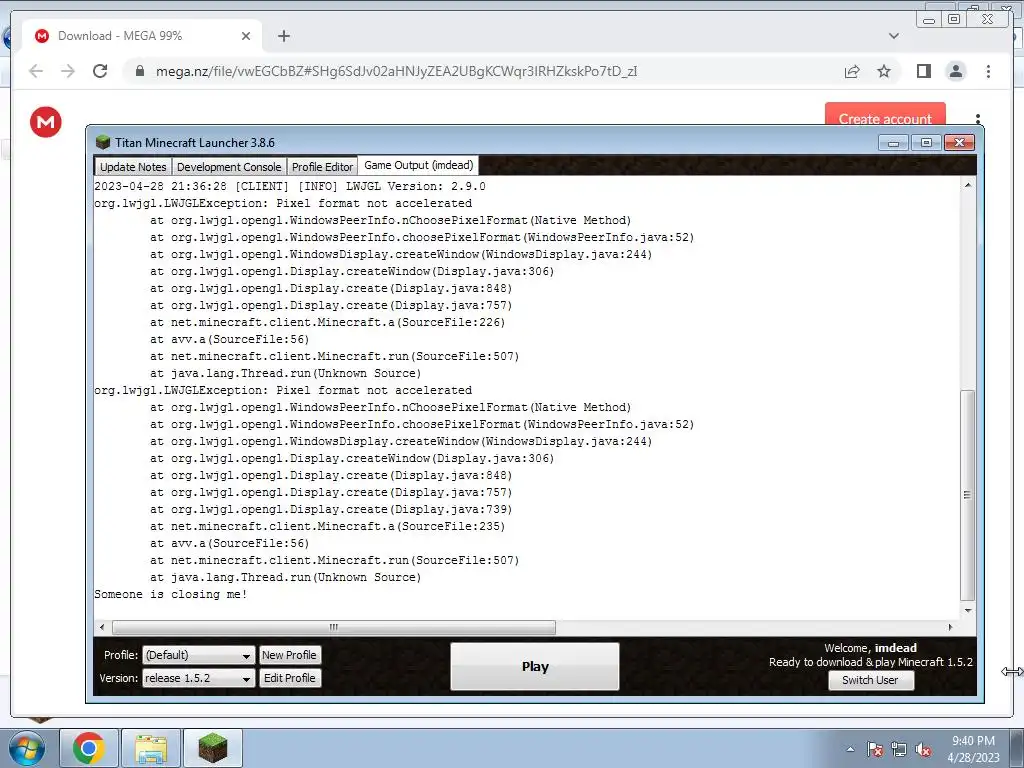Click the 9:40 PM taskbar clock
This screenshot has width=1024, height=768.
(x=973, y=741)
